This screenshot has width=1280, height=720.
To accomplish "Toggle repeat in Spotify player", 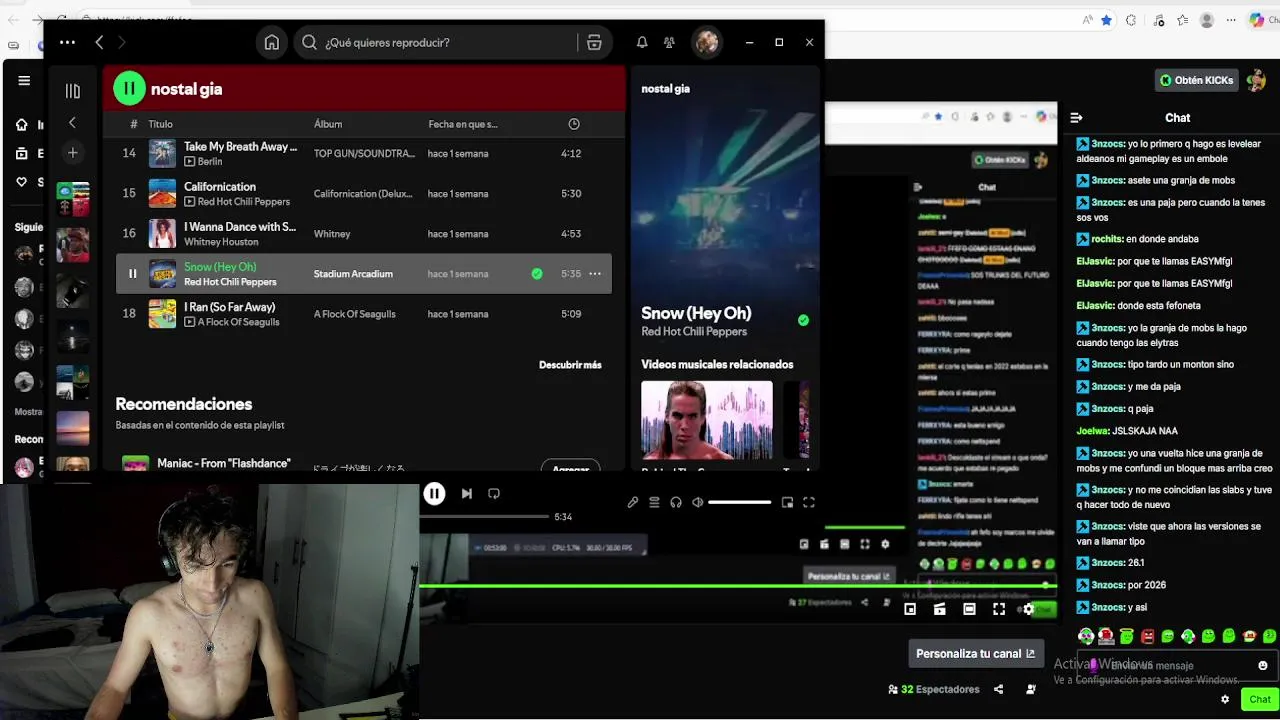I will point(494,493).
